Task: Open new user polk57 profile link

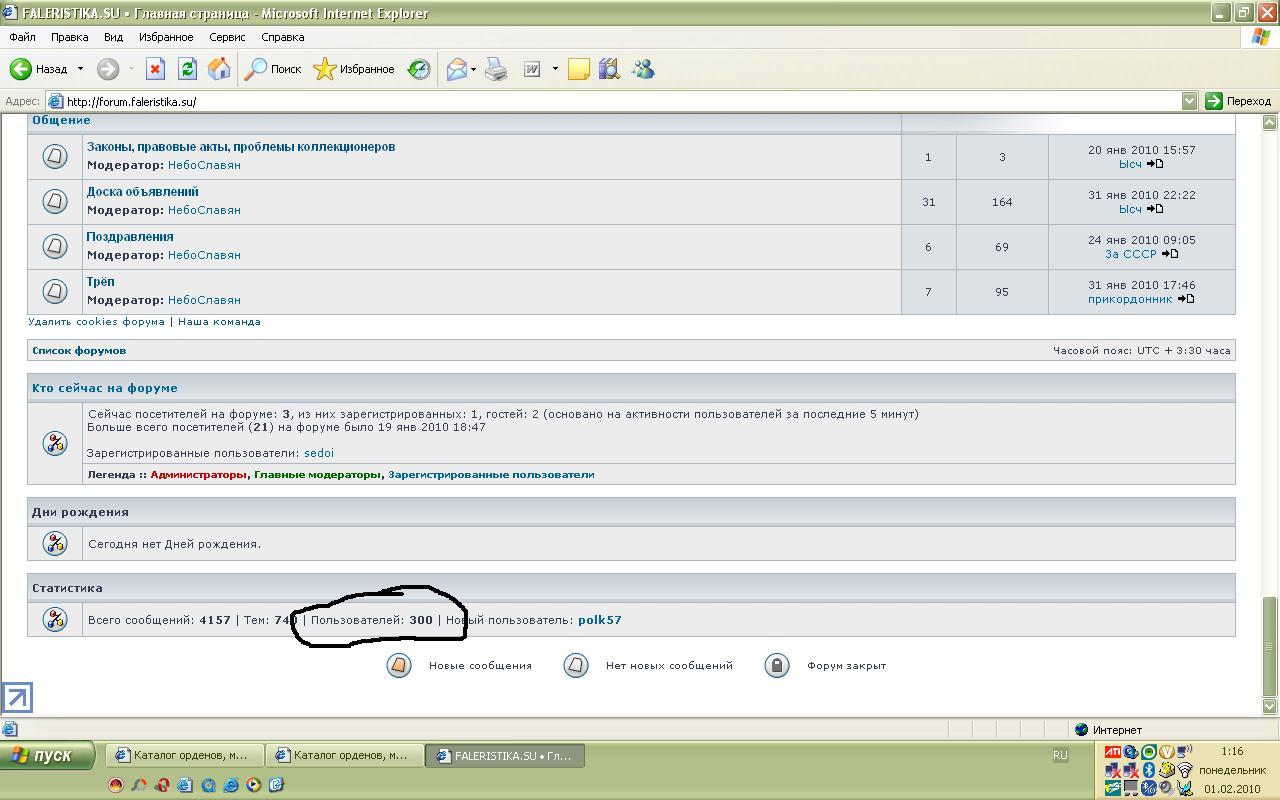Action: click(599, 620)
